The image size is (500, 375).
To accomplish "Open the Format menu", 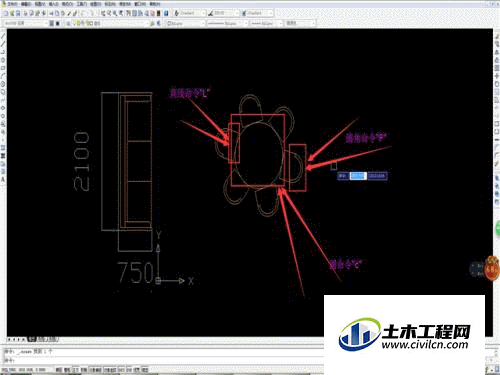I will point(67,4).
